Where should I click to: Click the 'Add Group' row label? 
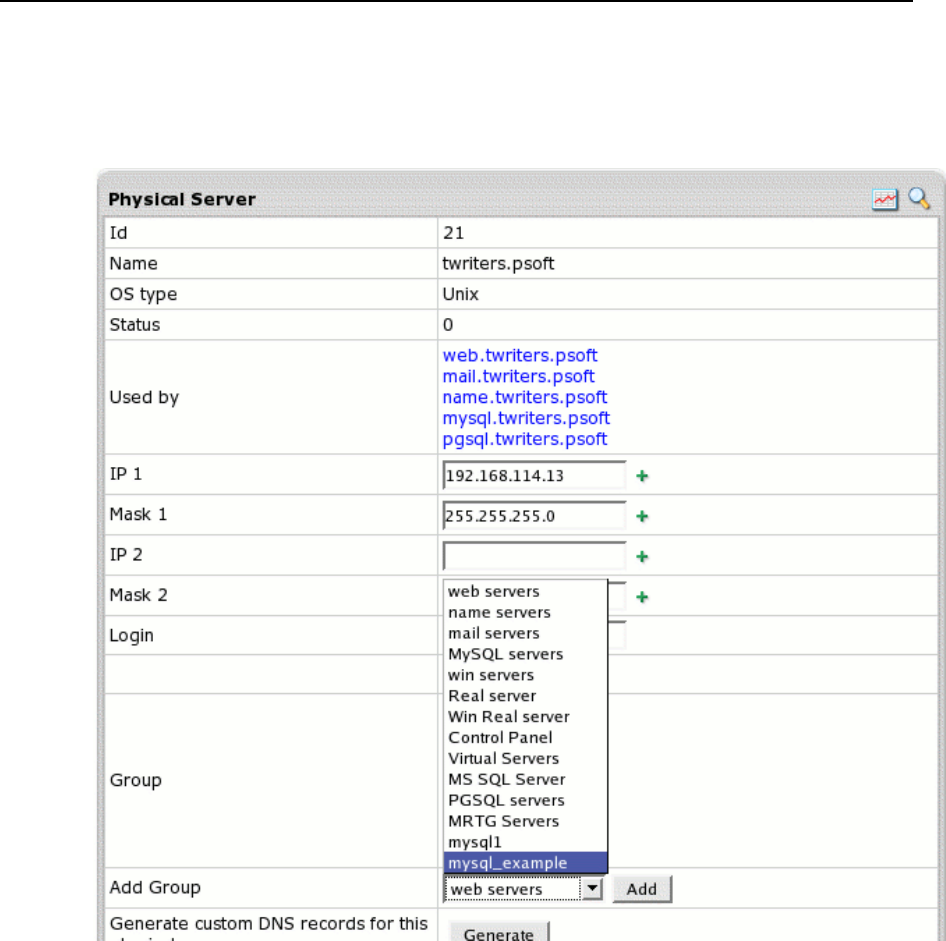pos(155,888)
